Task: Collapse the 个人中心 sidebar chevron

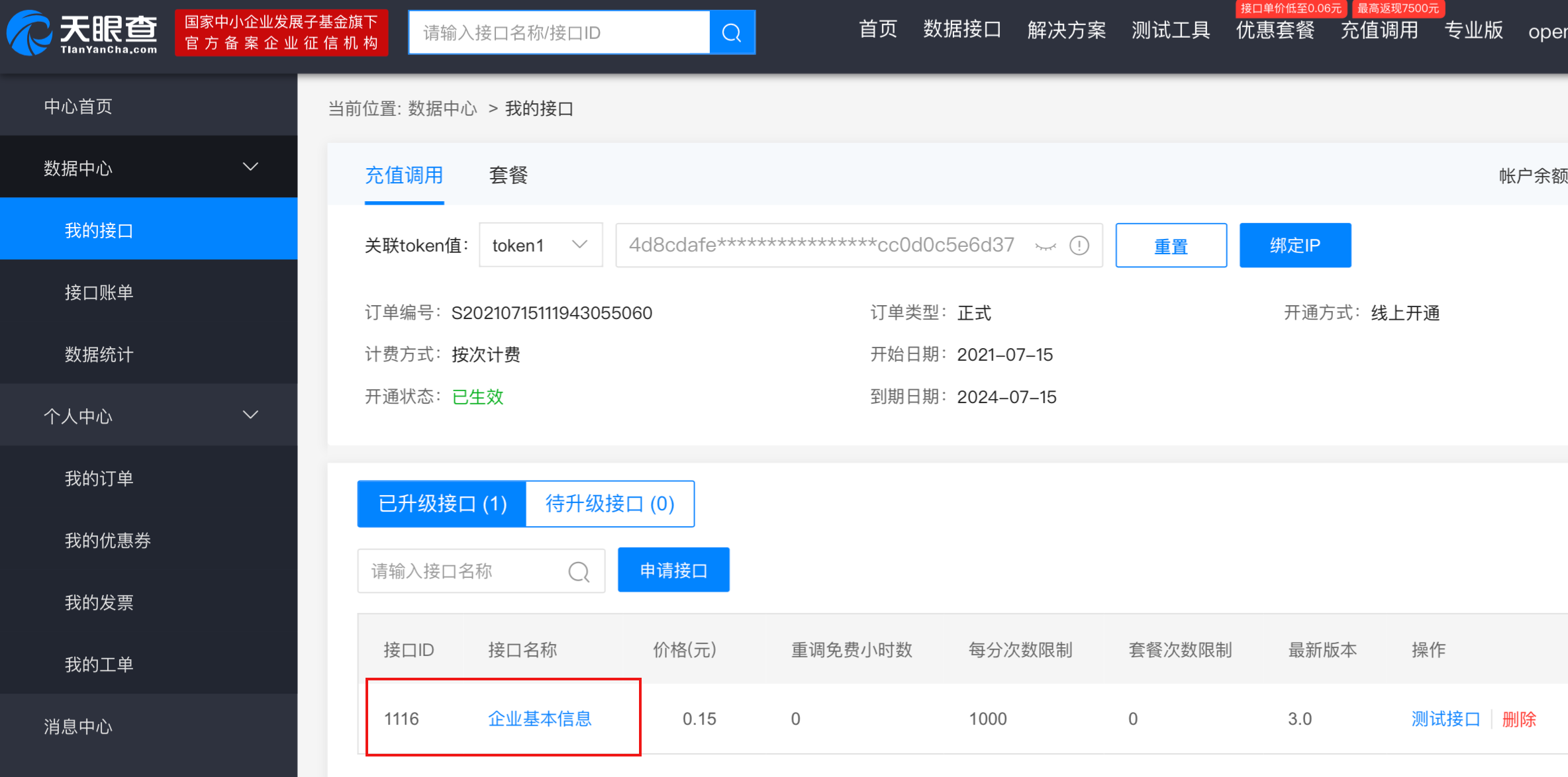Action: [x=250, y=415]
